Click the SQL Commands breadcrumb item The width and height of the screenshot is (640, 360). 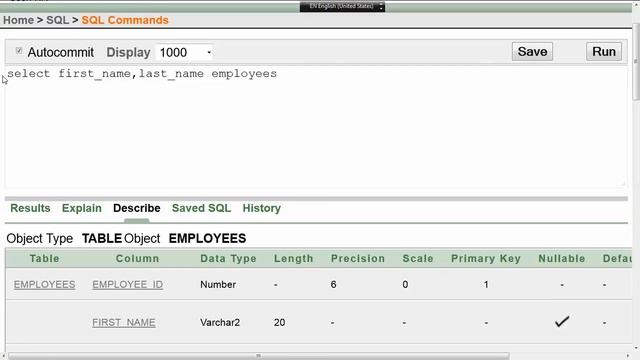point(125,20)
